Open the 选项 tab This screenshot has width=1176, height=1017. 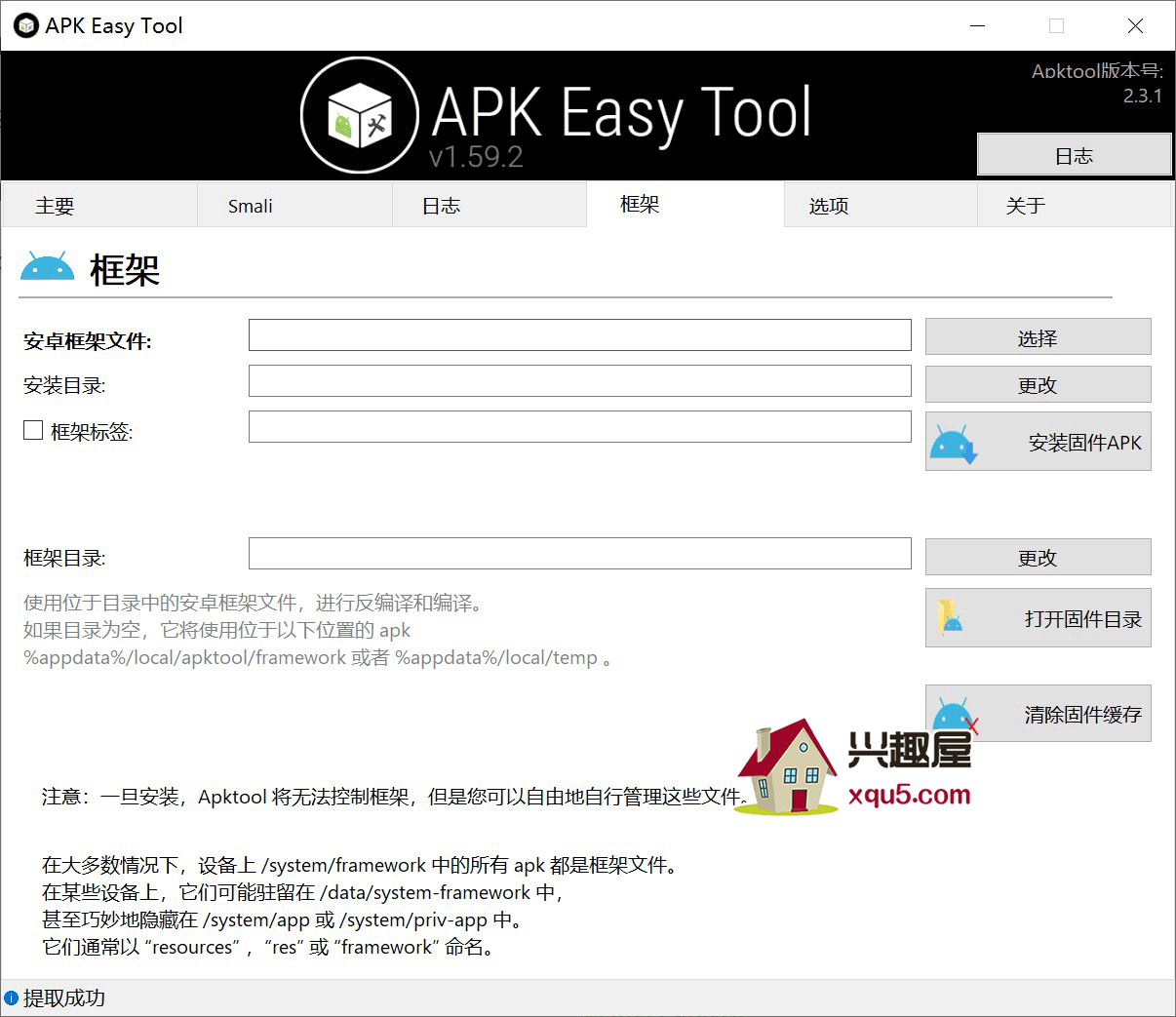coord(881,206)
